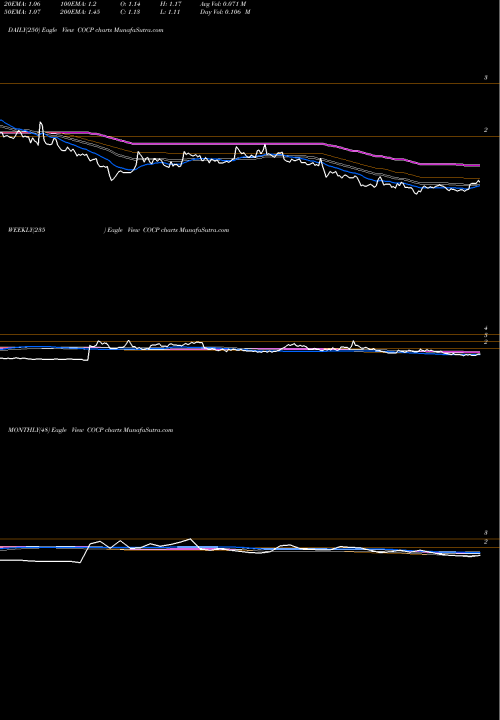
Task: Click the 100EMA: 1.2 value
Action: 78,4
